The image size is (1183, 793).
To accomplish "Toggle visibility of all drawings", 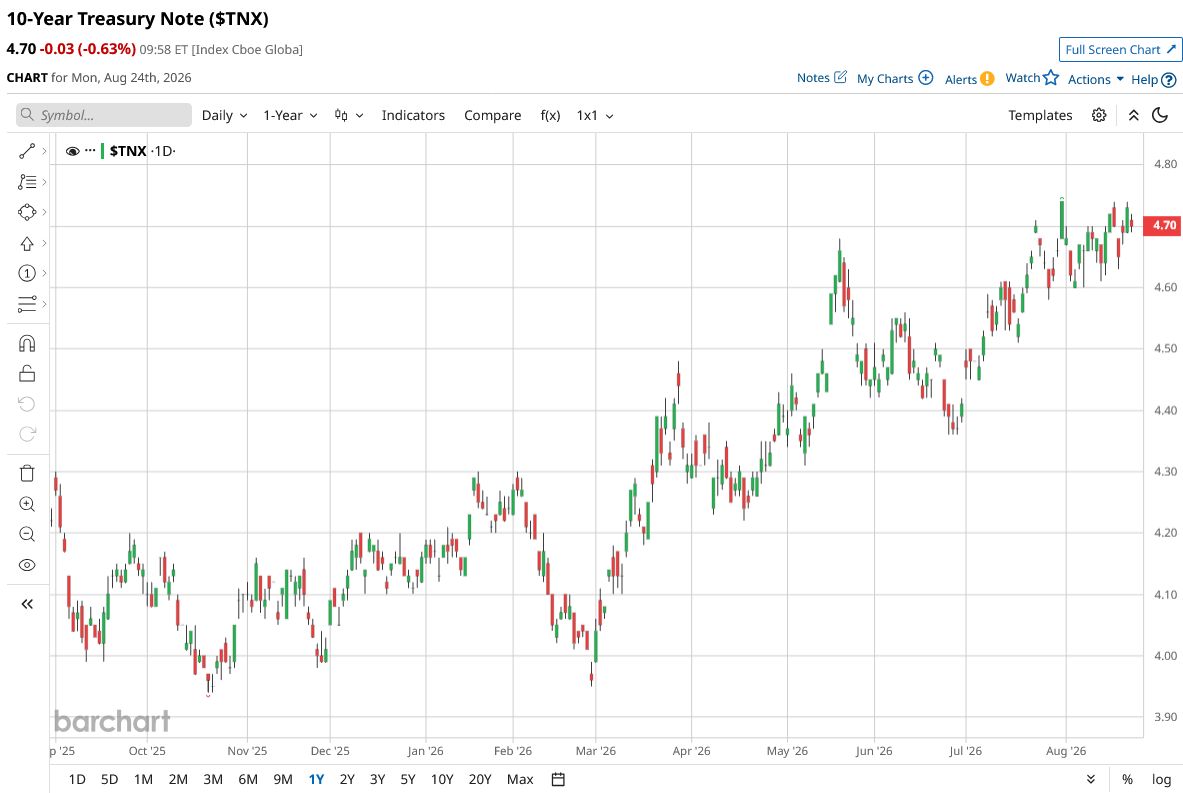I will [x=26, y=565].
